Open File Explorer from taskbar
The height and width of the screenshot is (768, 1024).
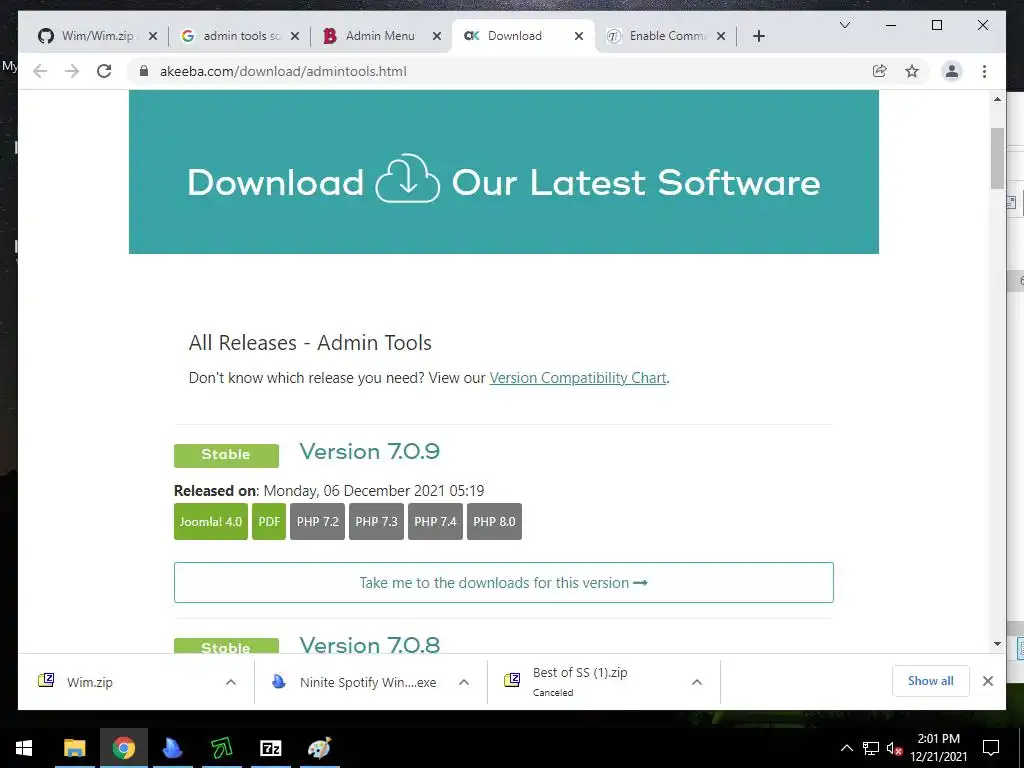click(74, 748)
